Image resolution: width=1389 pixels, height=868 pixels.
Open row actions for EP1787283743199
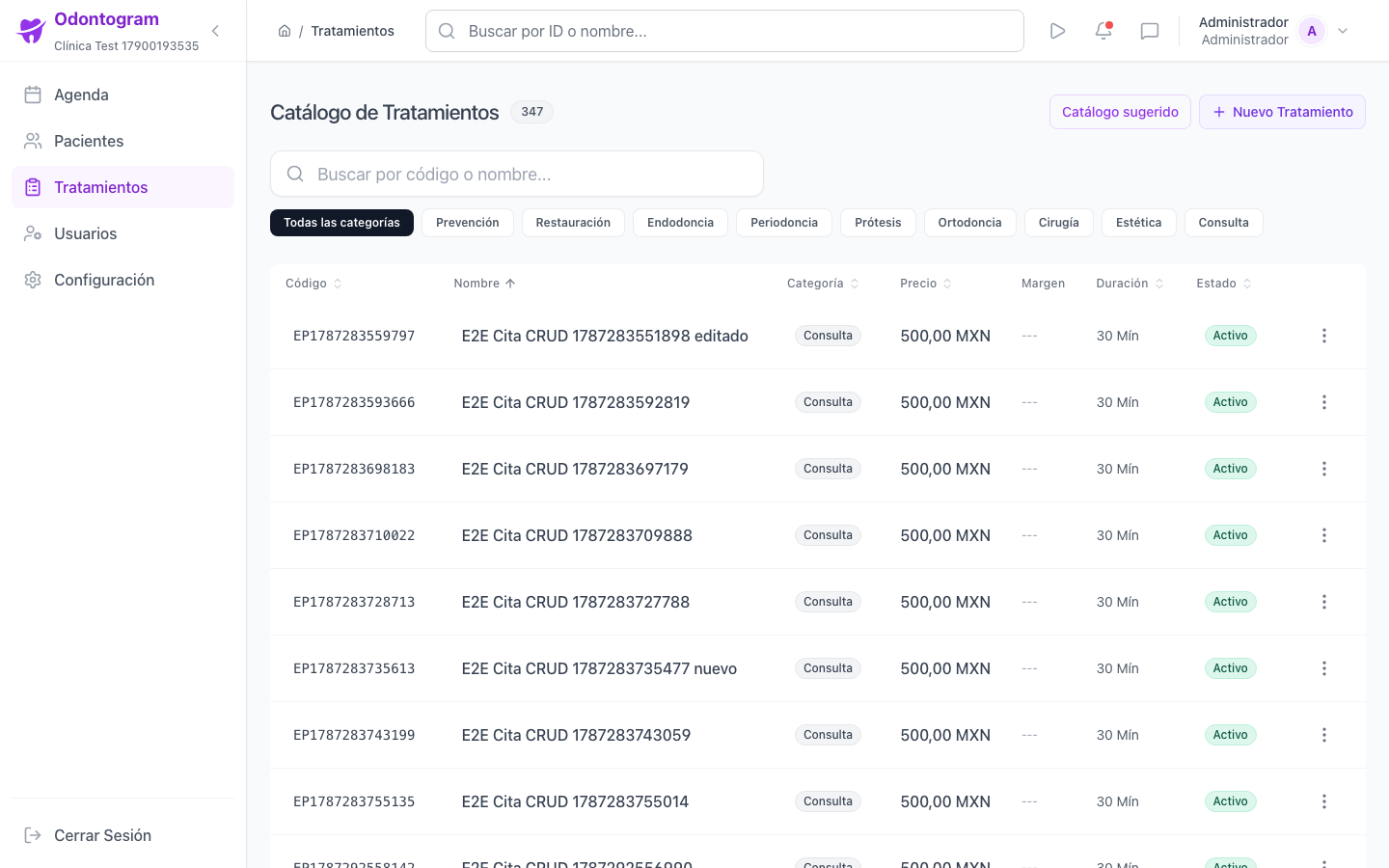click(x=1324, y=735)
